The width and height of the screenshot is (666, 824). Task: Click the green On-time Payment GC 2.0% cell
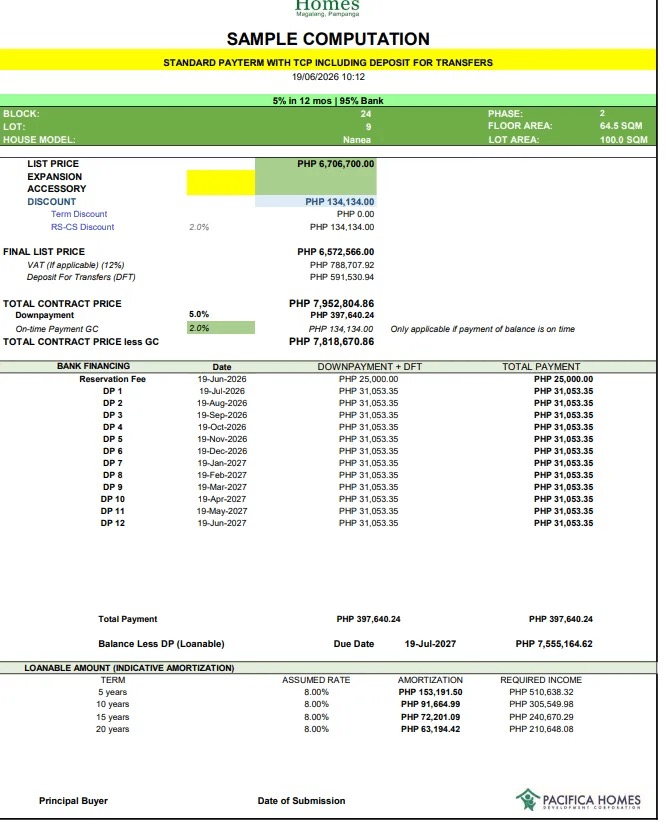pyautogui.click(x=221, y=328)
